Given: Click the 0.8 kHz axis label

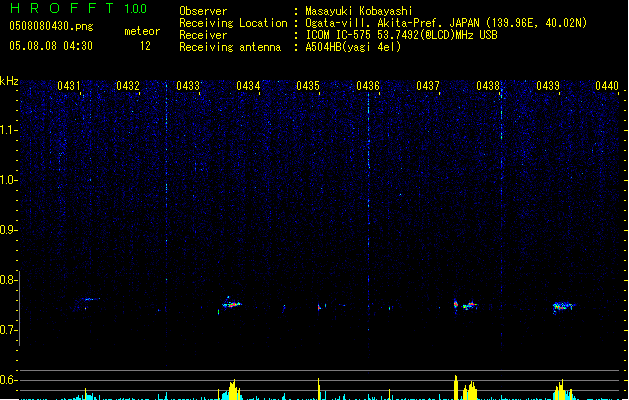Looking at the screenshot, I should click(8, 280).
